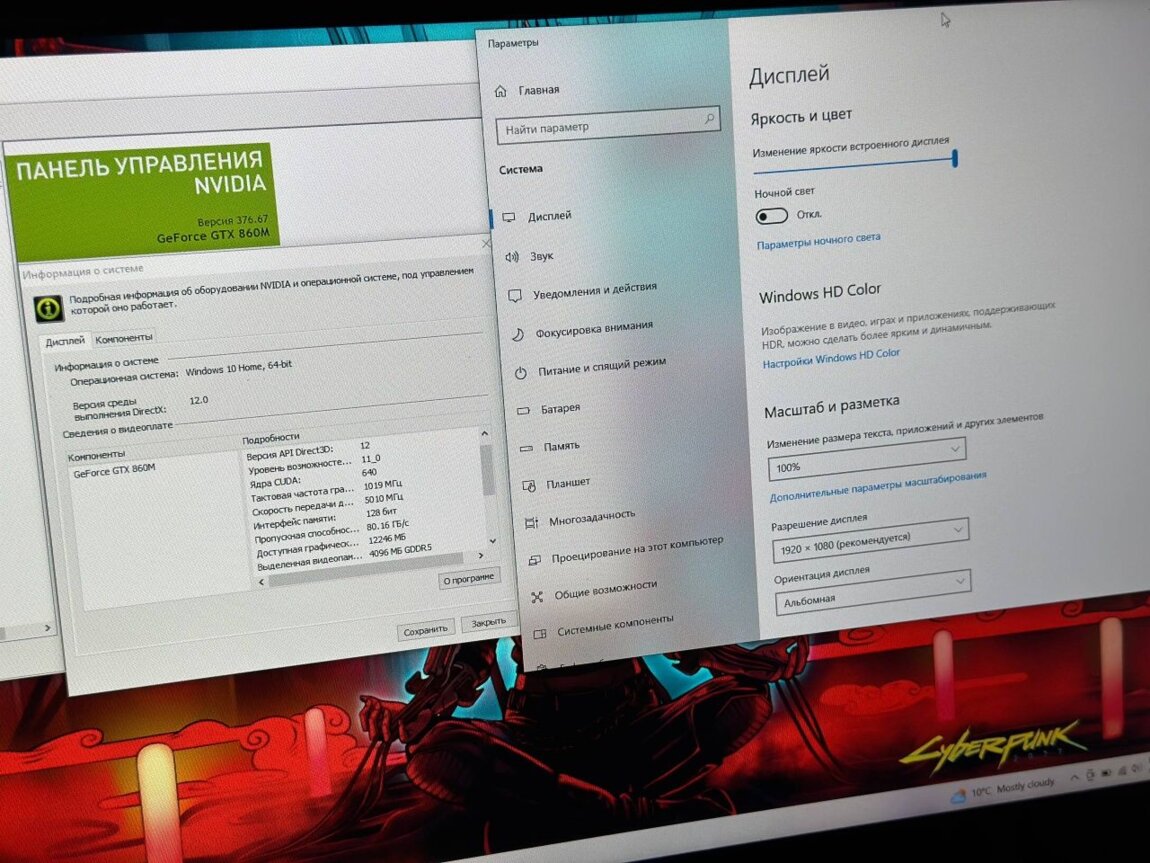Open the Альбомная orientation dropdown
This screenshot has height=863, width=1150.
pyautogui.click(x=873, y=590)
